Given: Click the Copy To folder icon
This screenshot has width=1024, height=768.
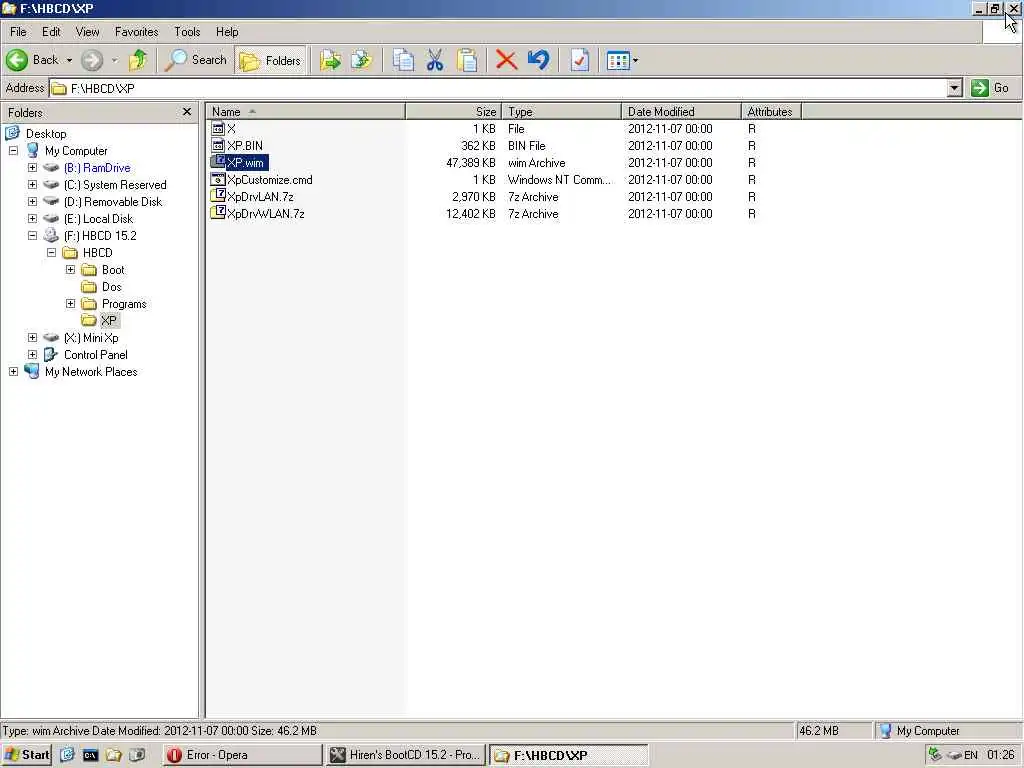Looking at the screenshot, I should pyautogui.click(x=361, y=61).
